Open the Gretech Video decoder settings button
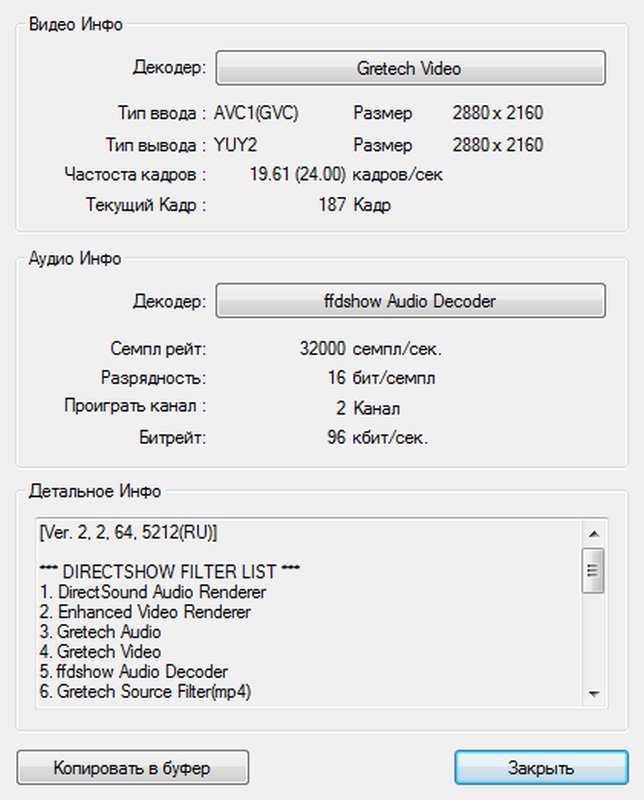Viewport: 644px width, 800px height. tap(410, 67)
